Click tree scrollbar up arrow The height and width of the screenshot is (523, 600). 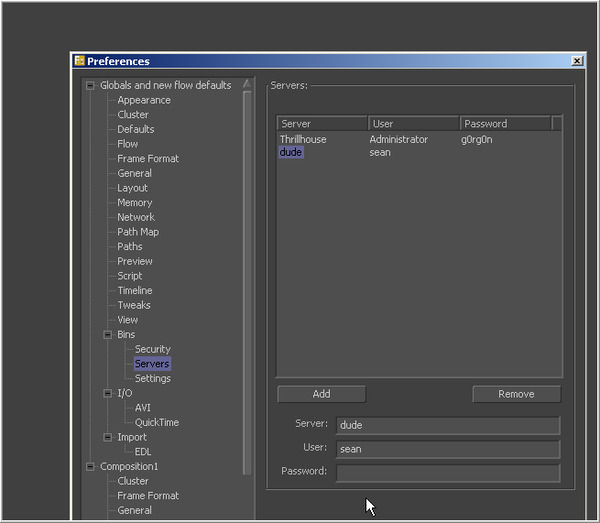[247, 84]
